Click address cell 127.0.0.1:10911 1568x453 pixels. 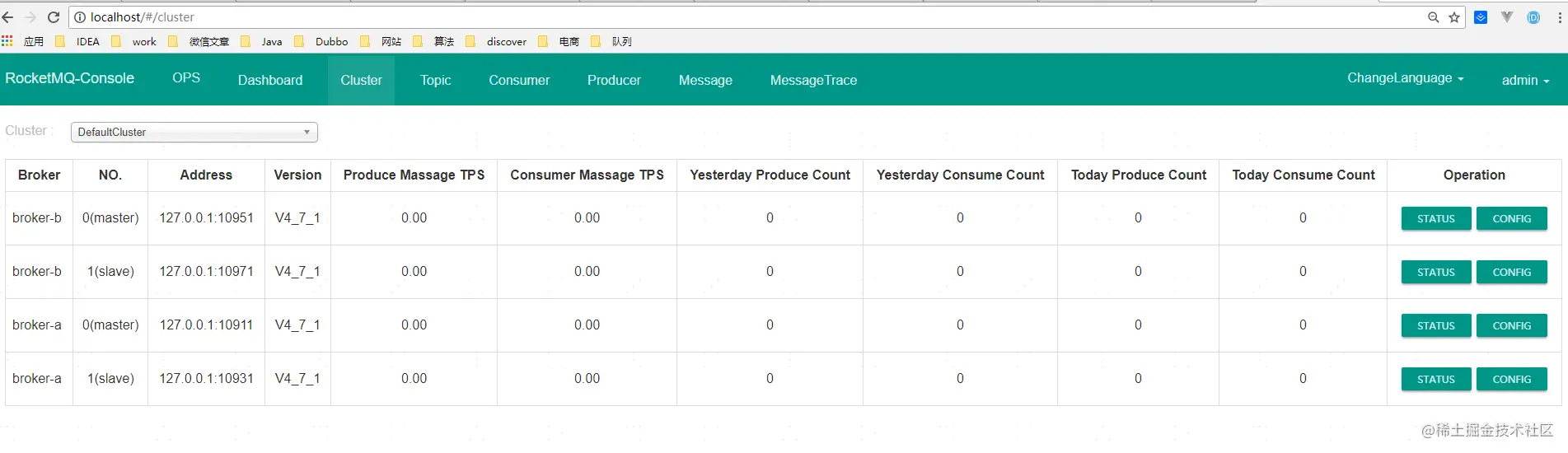click(x=206, y=325)
